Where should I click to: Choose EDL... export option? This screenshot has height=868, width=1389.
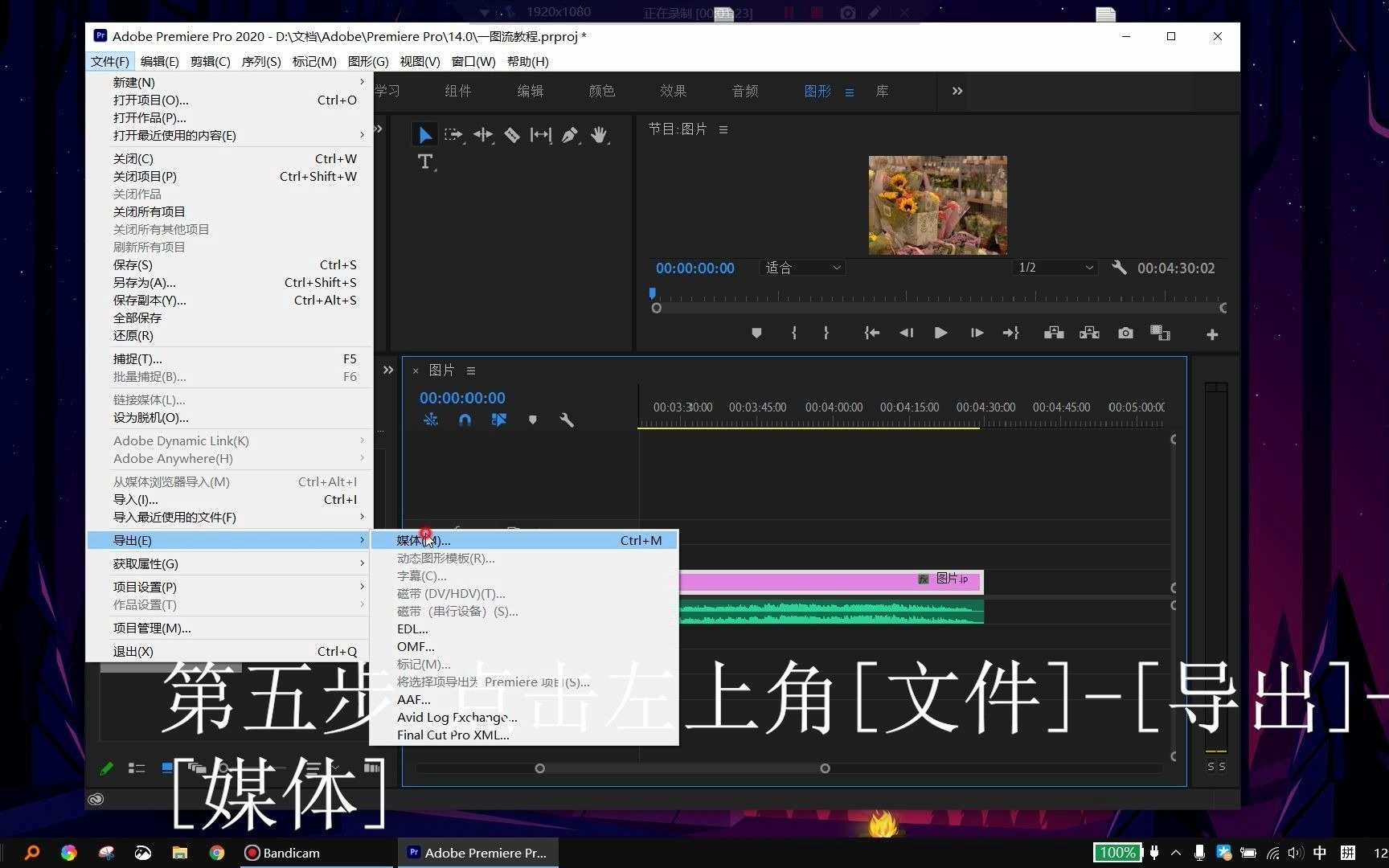(x=524, y=628)
